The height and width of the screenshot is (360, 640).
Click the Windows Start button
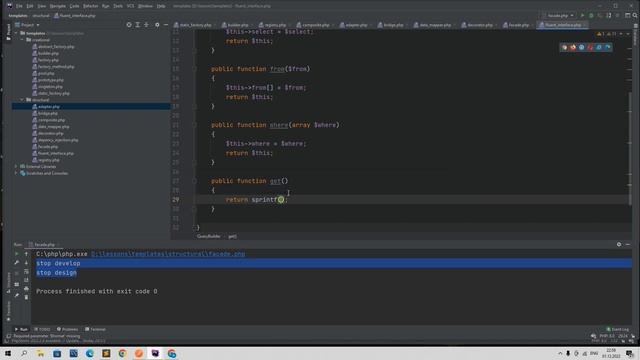(8, 353)
